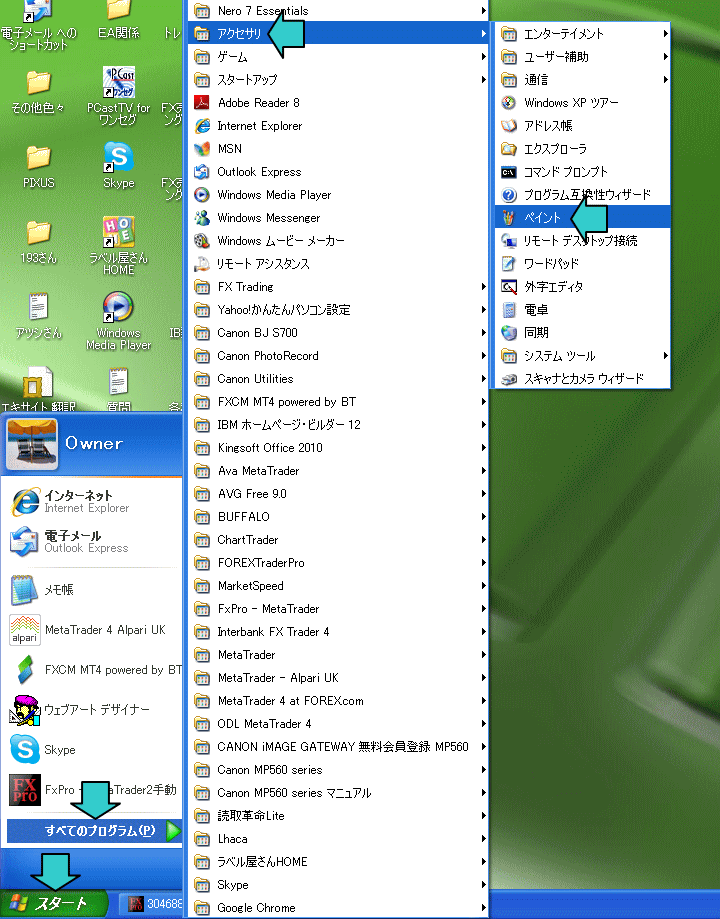
Task: Open the PIXUS folder on desktop
Action: 39,166
